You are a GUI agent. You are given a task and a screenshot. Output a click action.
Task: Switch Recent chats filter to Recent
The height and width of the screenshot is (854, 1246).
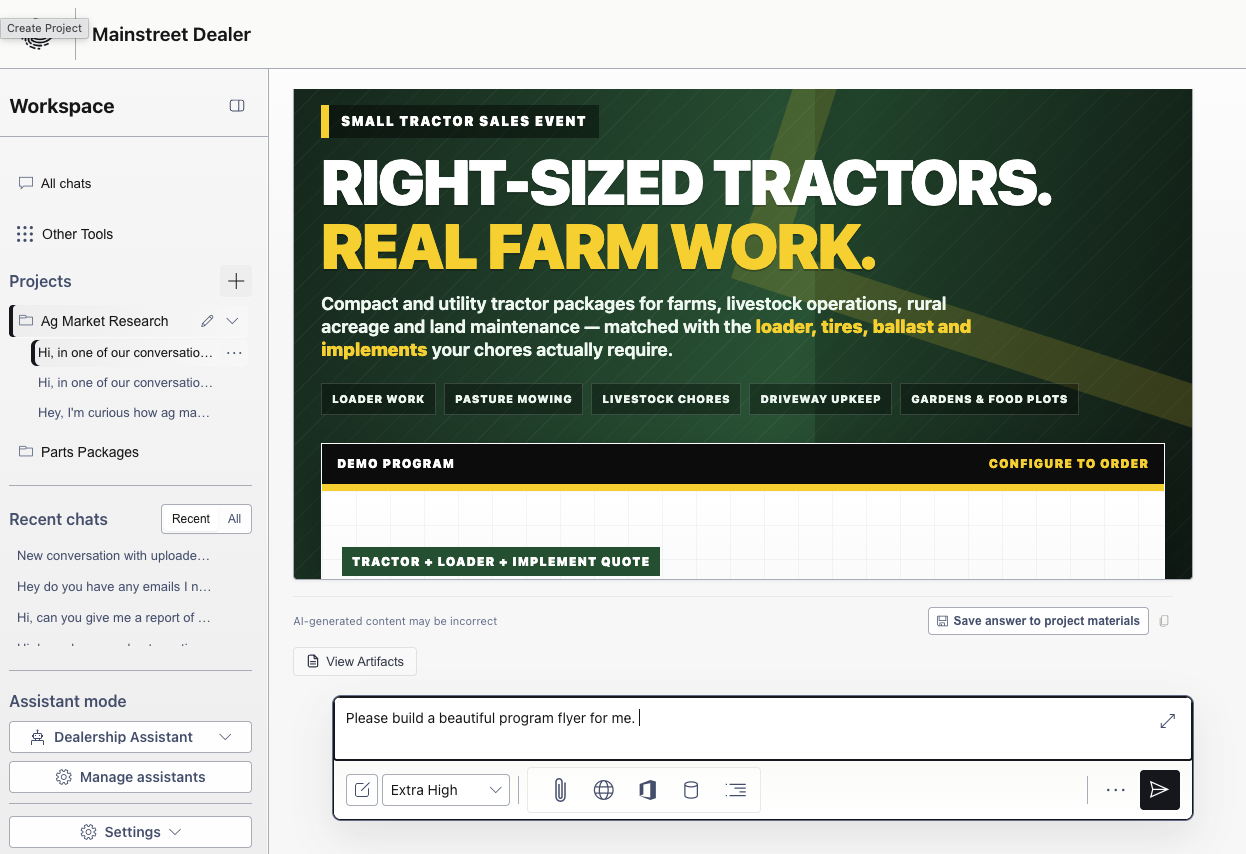coord(191,519)
